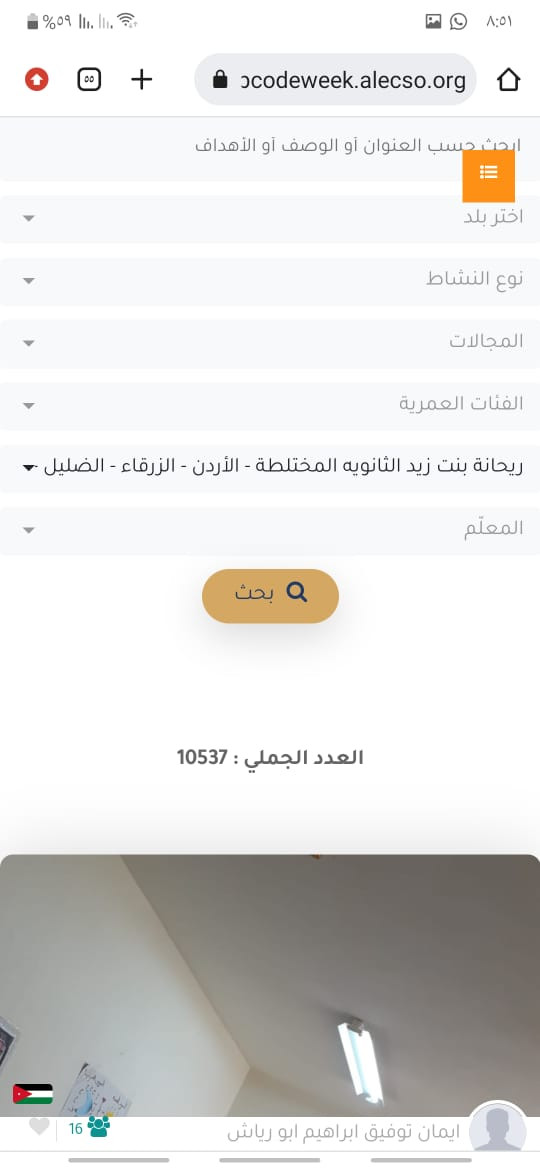Expand the اختر بلد country dropdown
The width and height of the screenshot is (540, 1170).
click(270, 219)
